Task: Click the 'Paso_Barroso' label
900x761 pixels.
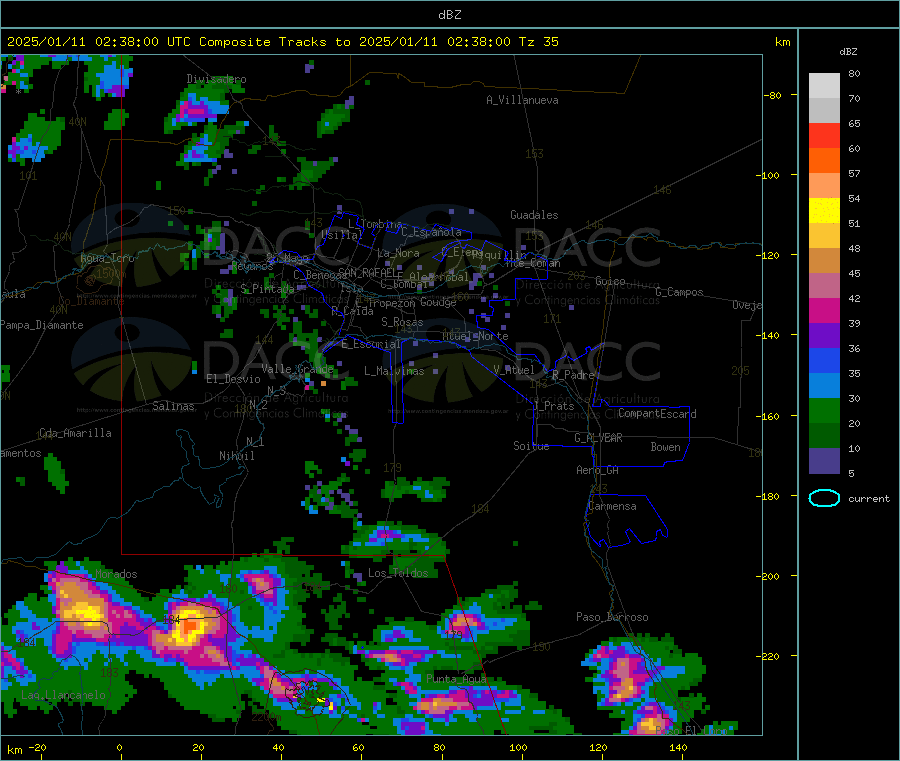Action: click(612, 617)
